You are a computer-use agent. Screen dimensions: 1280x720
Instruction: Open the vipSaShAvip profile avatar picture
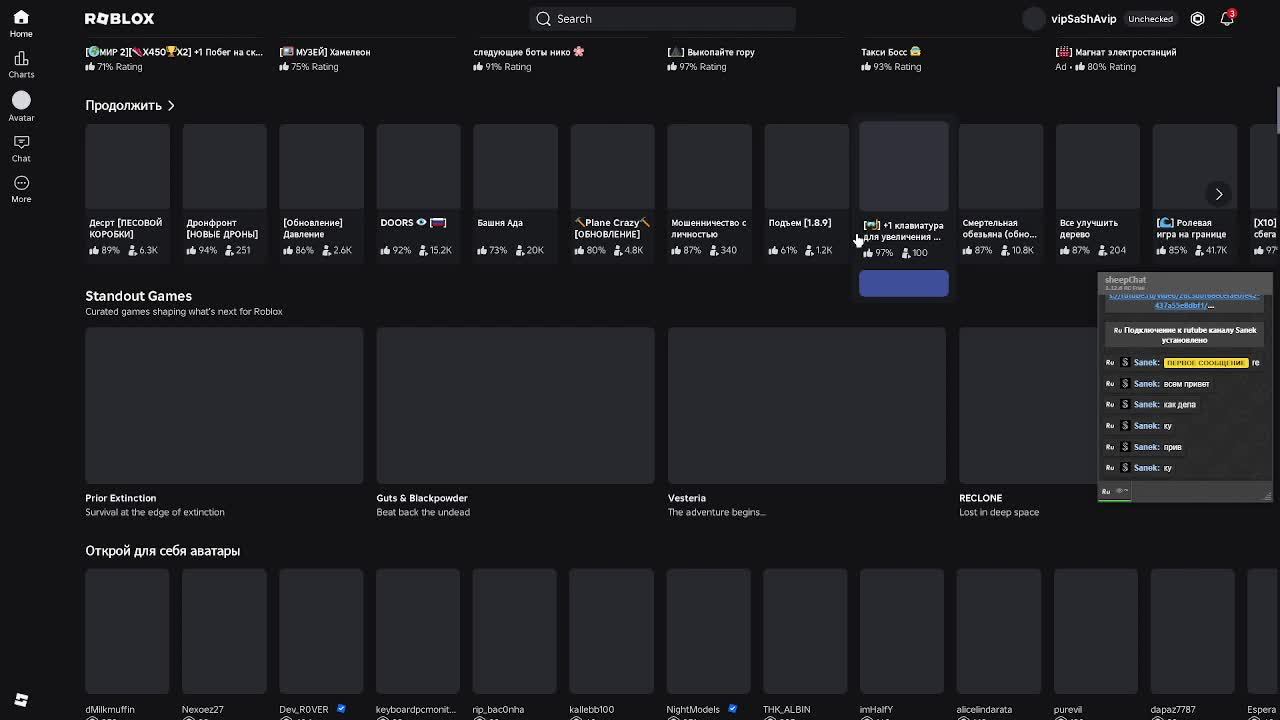click(1034, 19)
